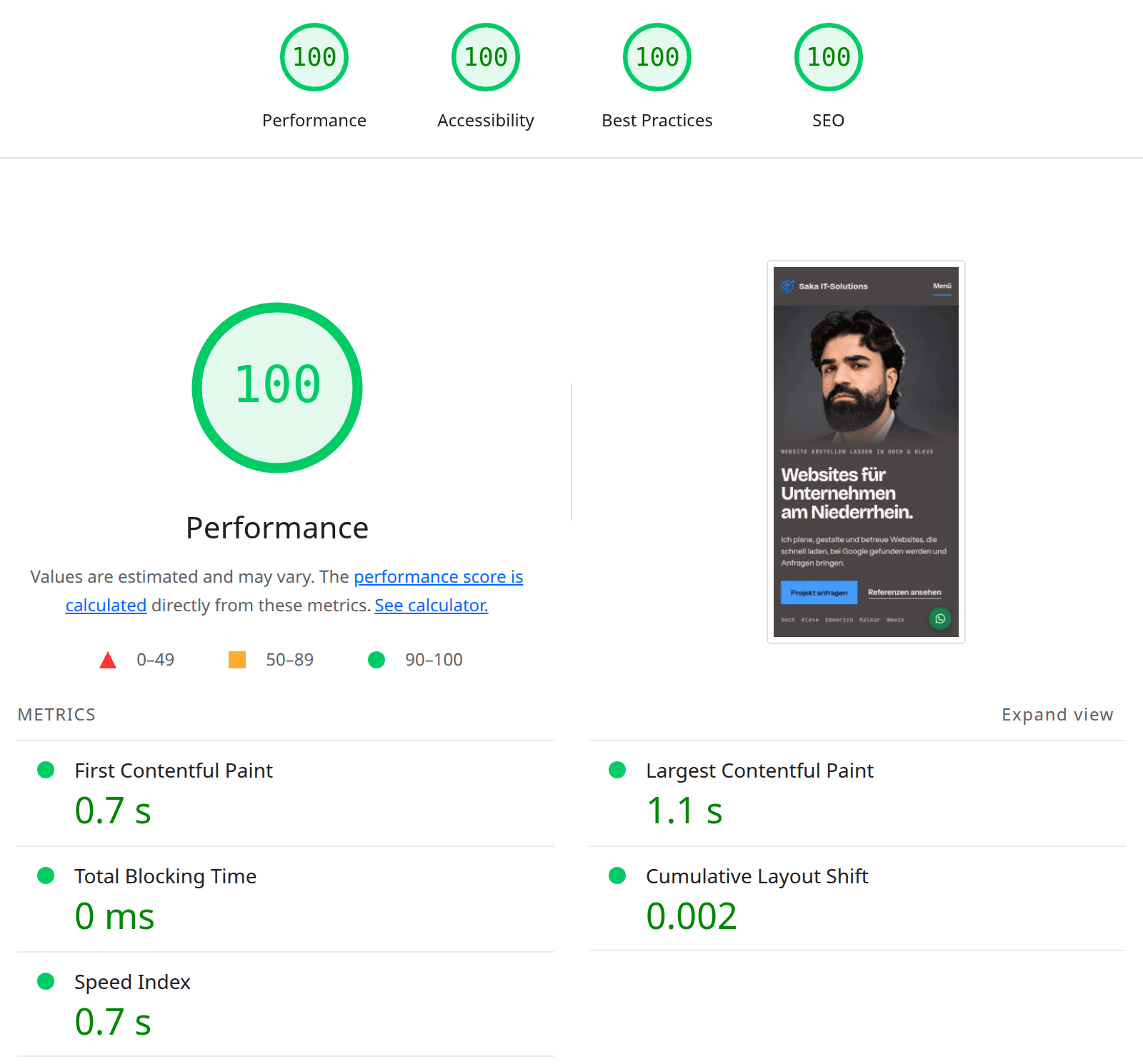Jump to SEO category label
This screenshot has height=1064, width=1143.
pyautogui.click(x=829, y=121)
